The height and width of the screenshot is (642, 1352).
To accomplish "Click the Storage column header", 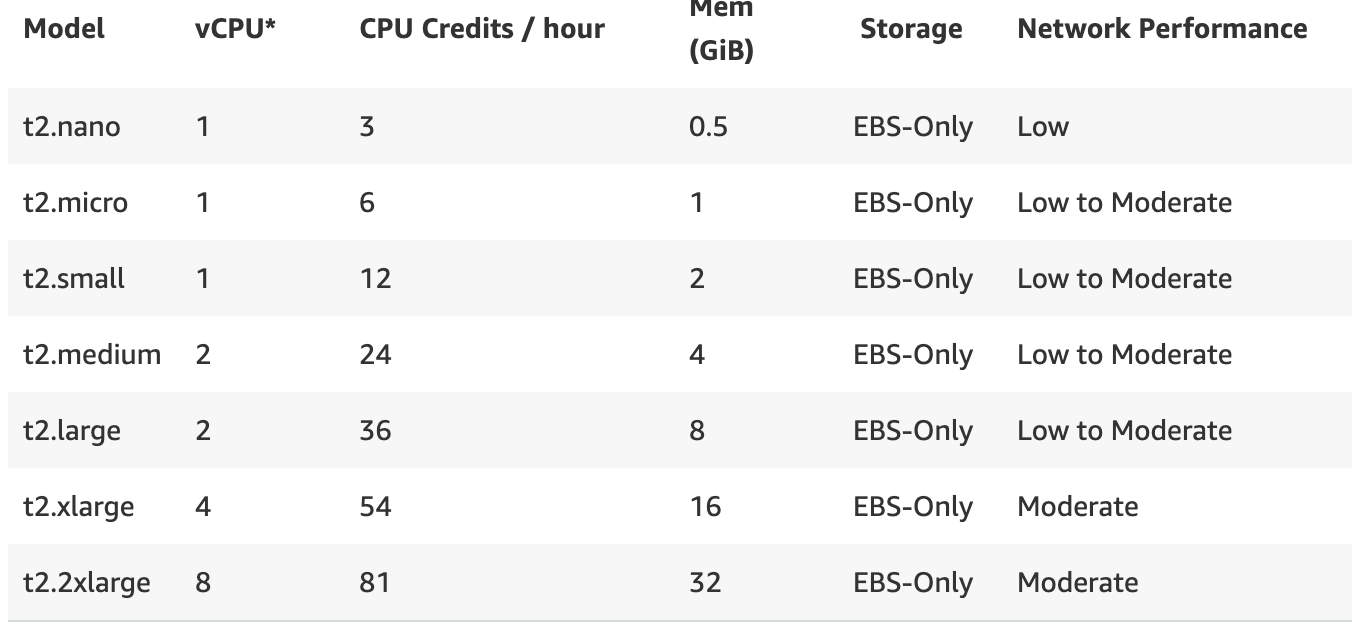I will point(911,29).
